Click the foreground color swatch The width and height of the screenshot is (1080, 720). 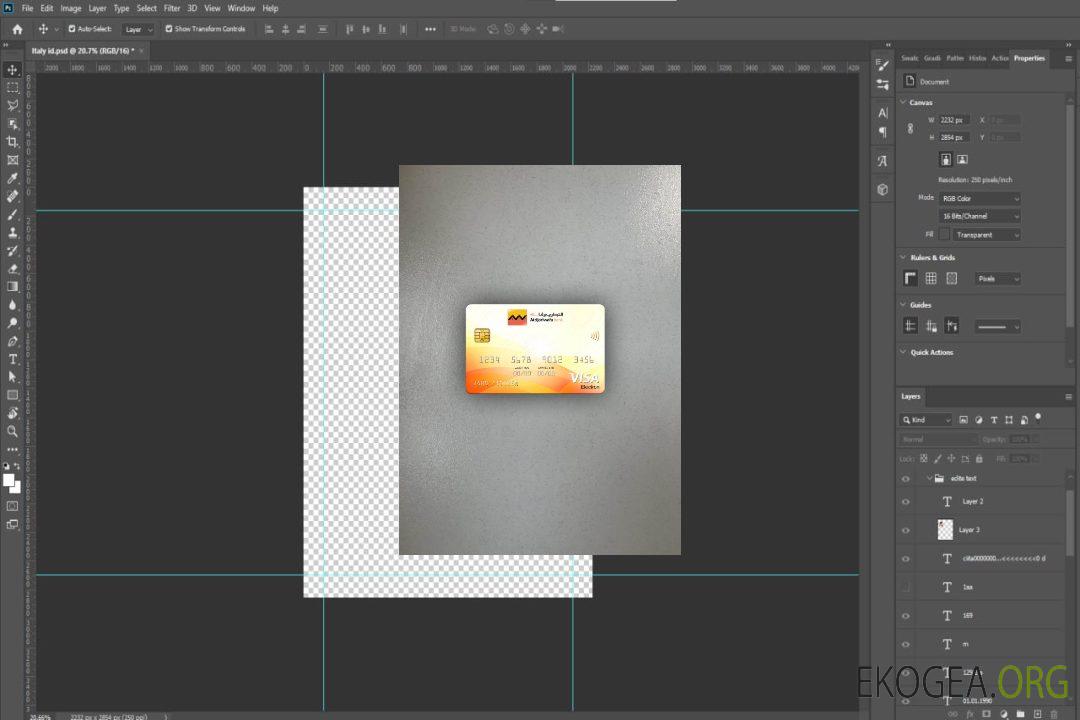[9, 481]
